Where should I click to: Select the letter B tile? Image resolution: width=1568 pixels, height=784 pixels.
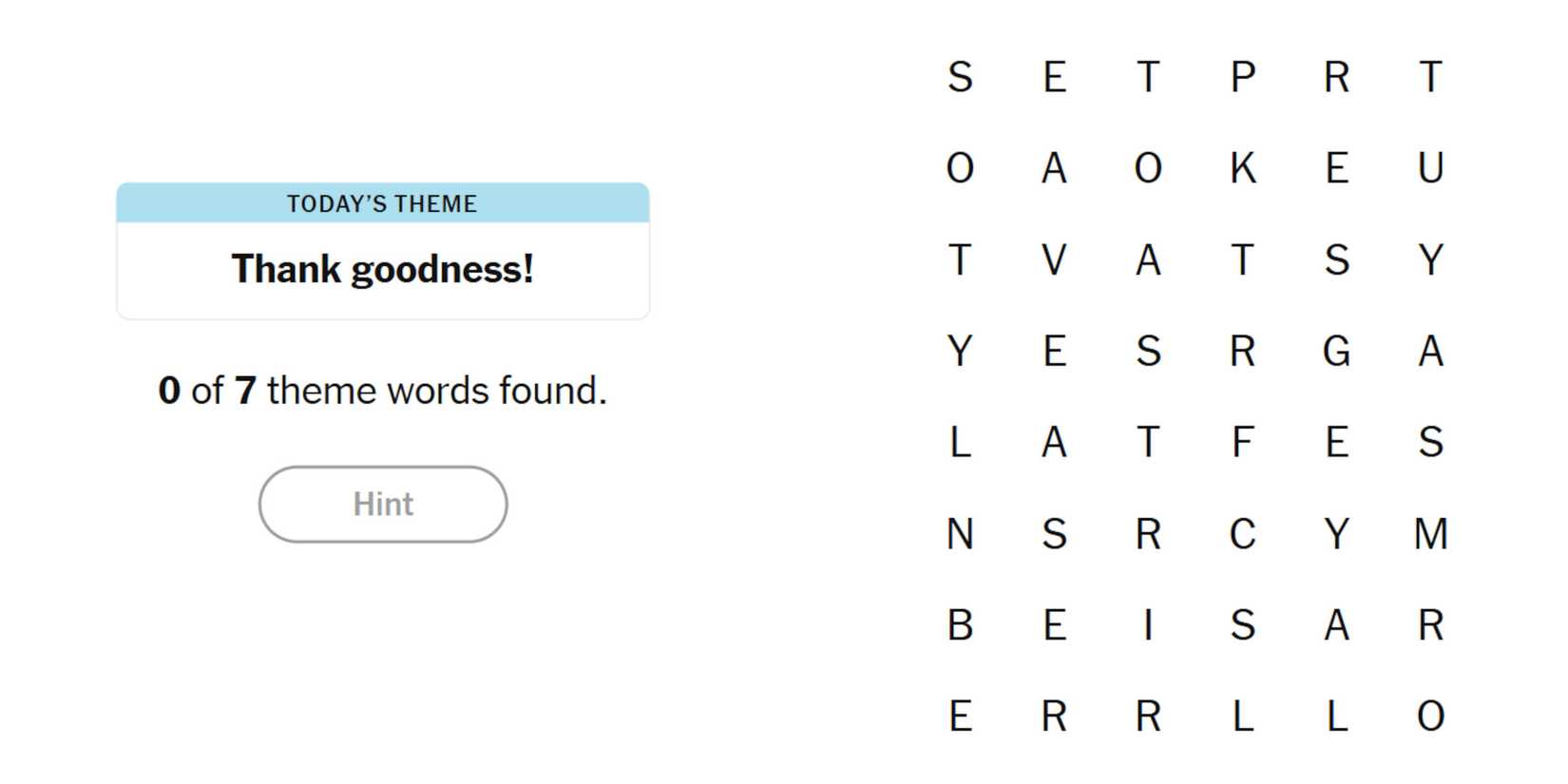pos(960,624)
